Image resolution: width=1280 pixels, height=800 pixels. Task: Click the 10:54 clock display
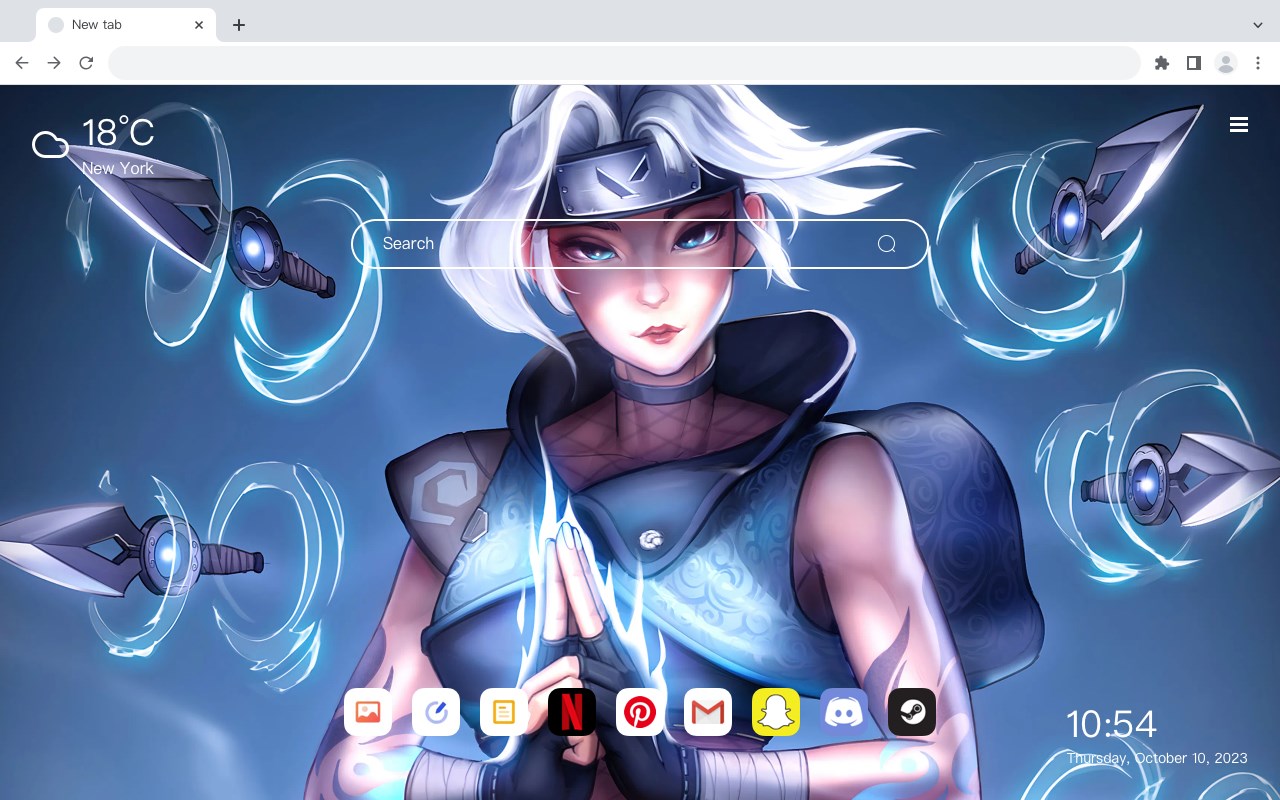[x=1111, y=724]
